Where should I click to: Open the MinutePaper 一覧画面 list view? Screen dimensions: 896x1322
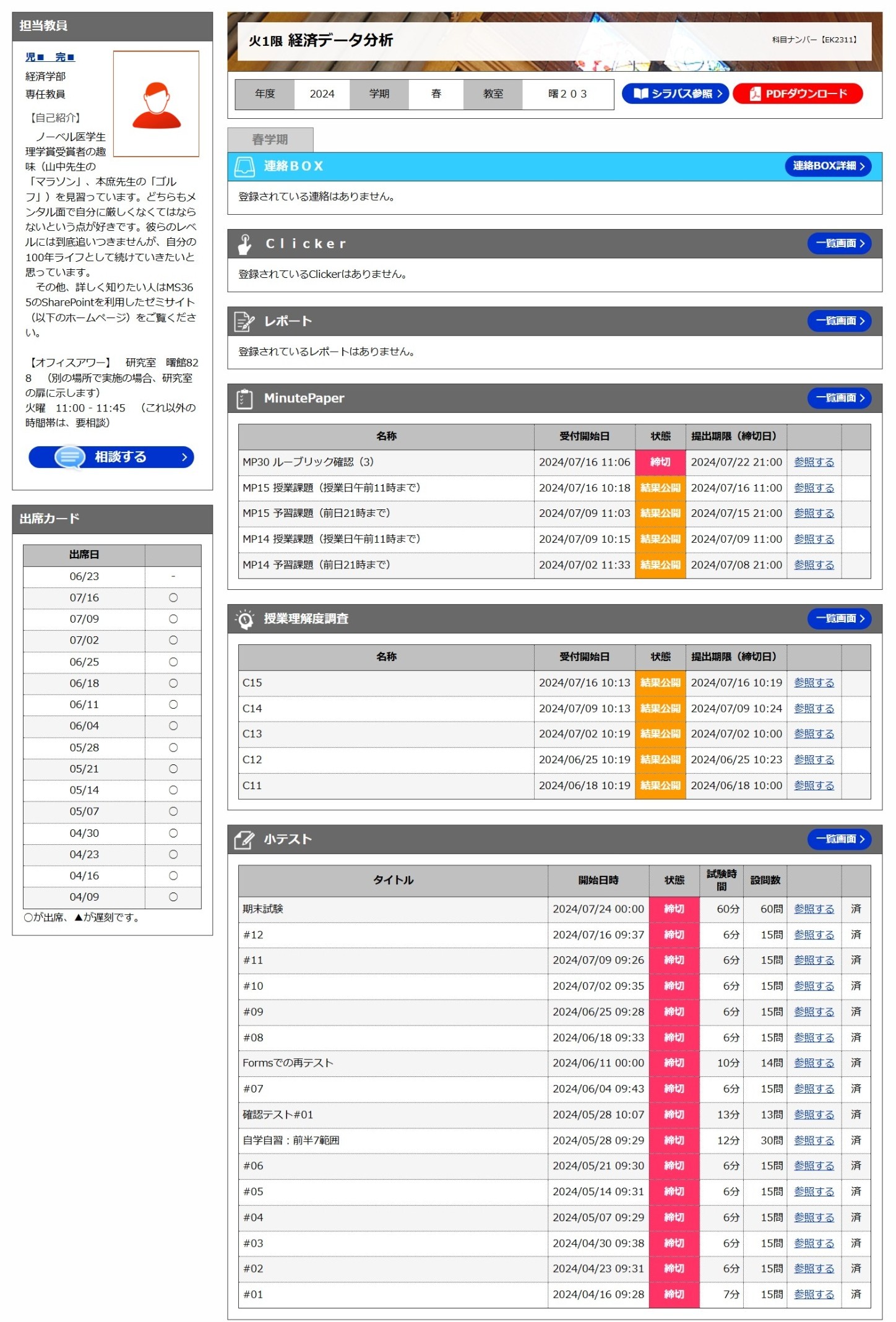click(839, 398)
